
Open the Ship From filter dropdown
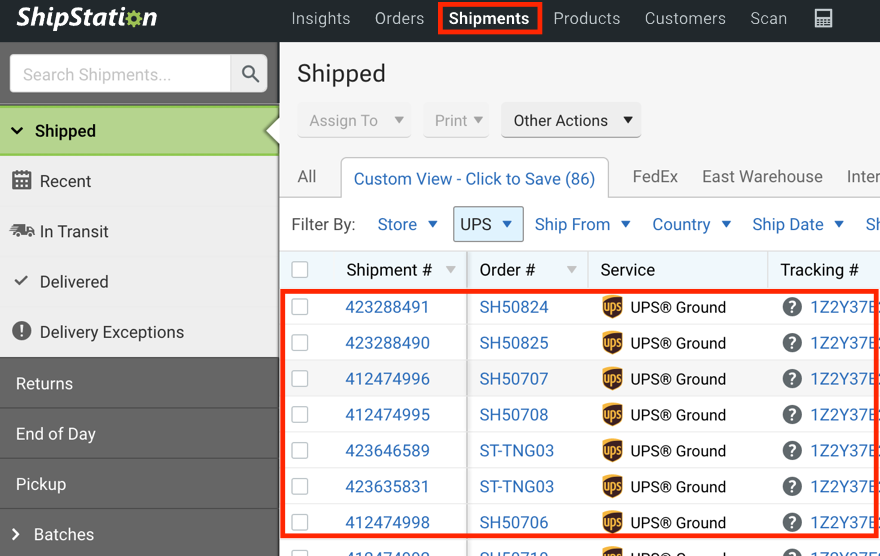(583, 224)
